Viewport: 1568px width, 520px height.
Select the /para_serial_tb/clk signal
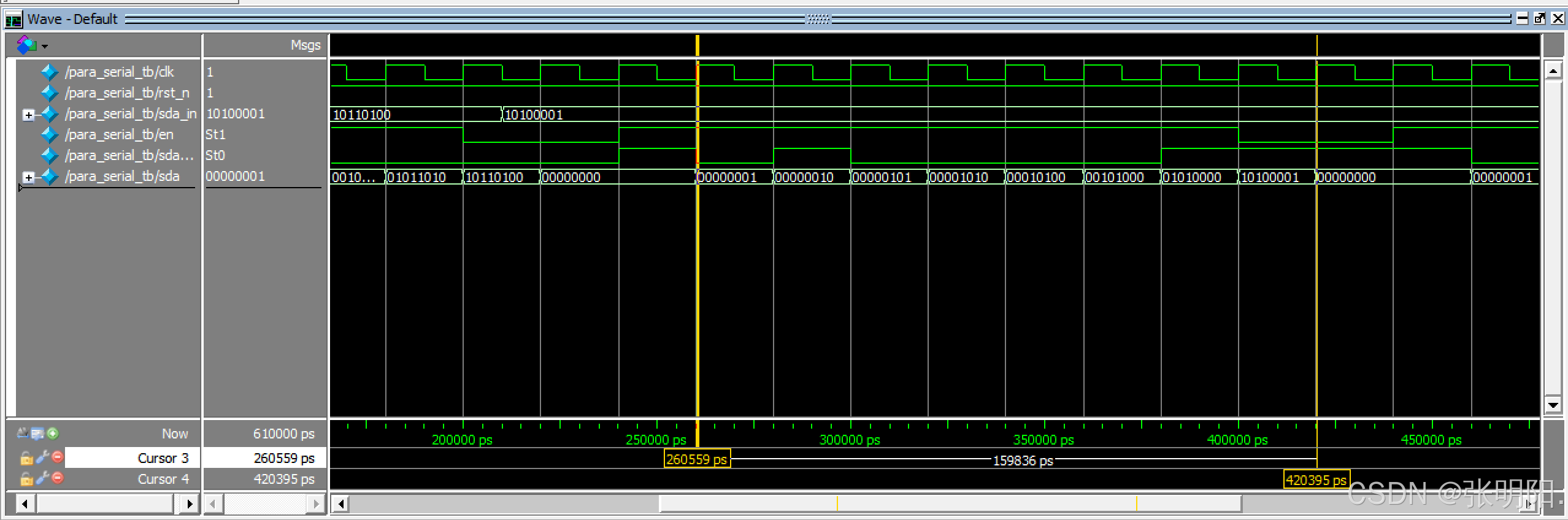tap(119, 72)
